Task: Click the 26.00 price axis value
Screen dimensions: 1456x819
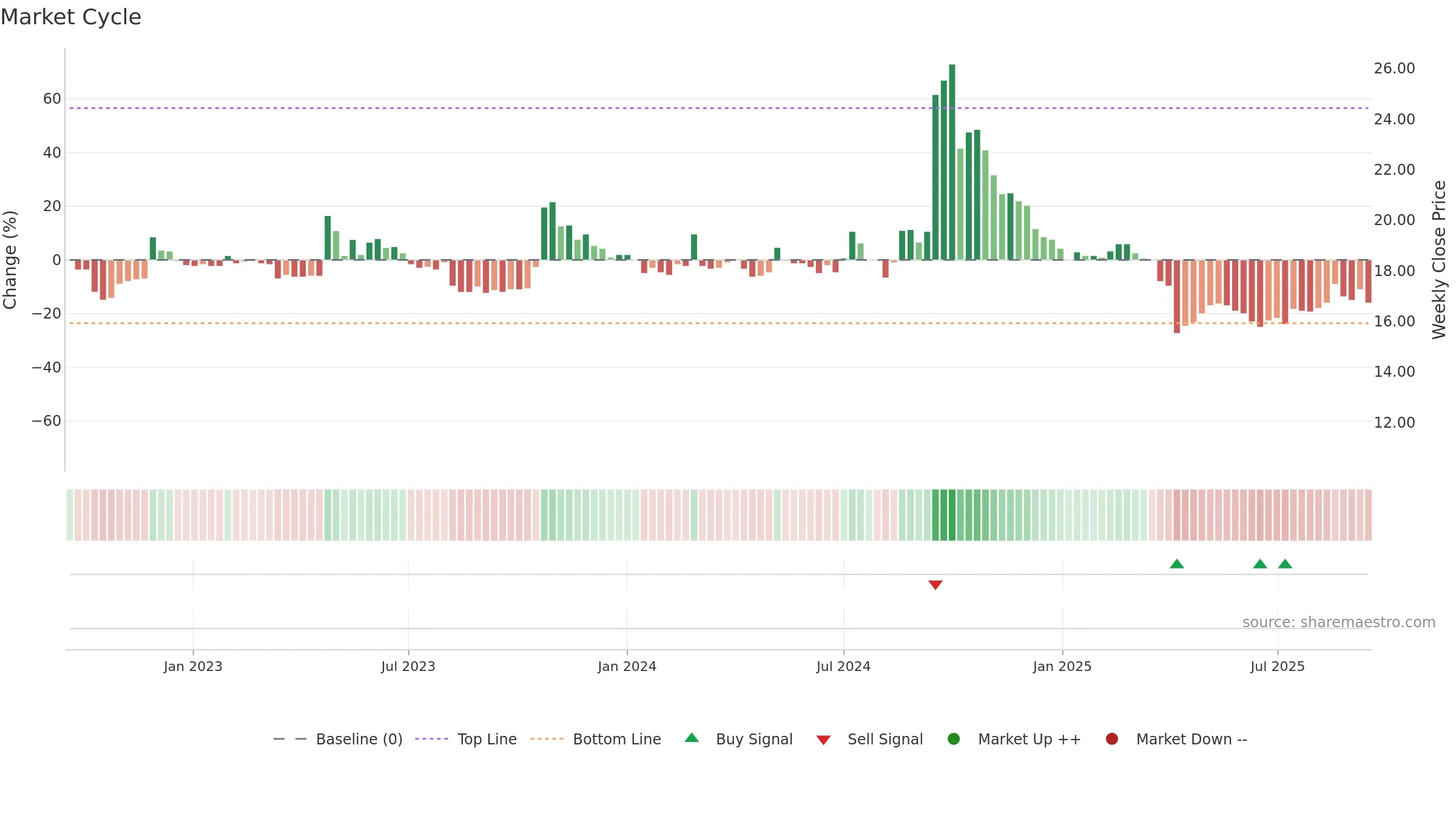Action: pyautogui.click(x=1395, y=69)
